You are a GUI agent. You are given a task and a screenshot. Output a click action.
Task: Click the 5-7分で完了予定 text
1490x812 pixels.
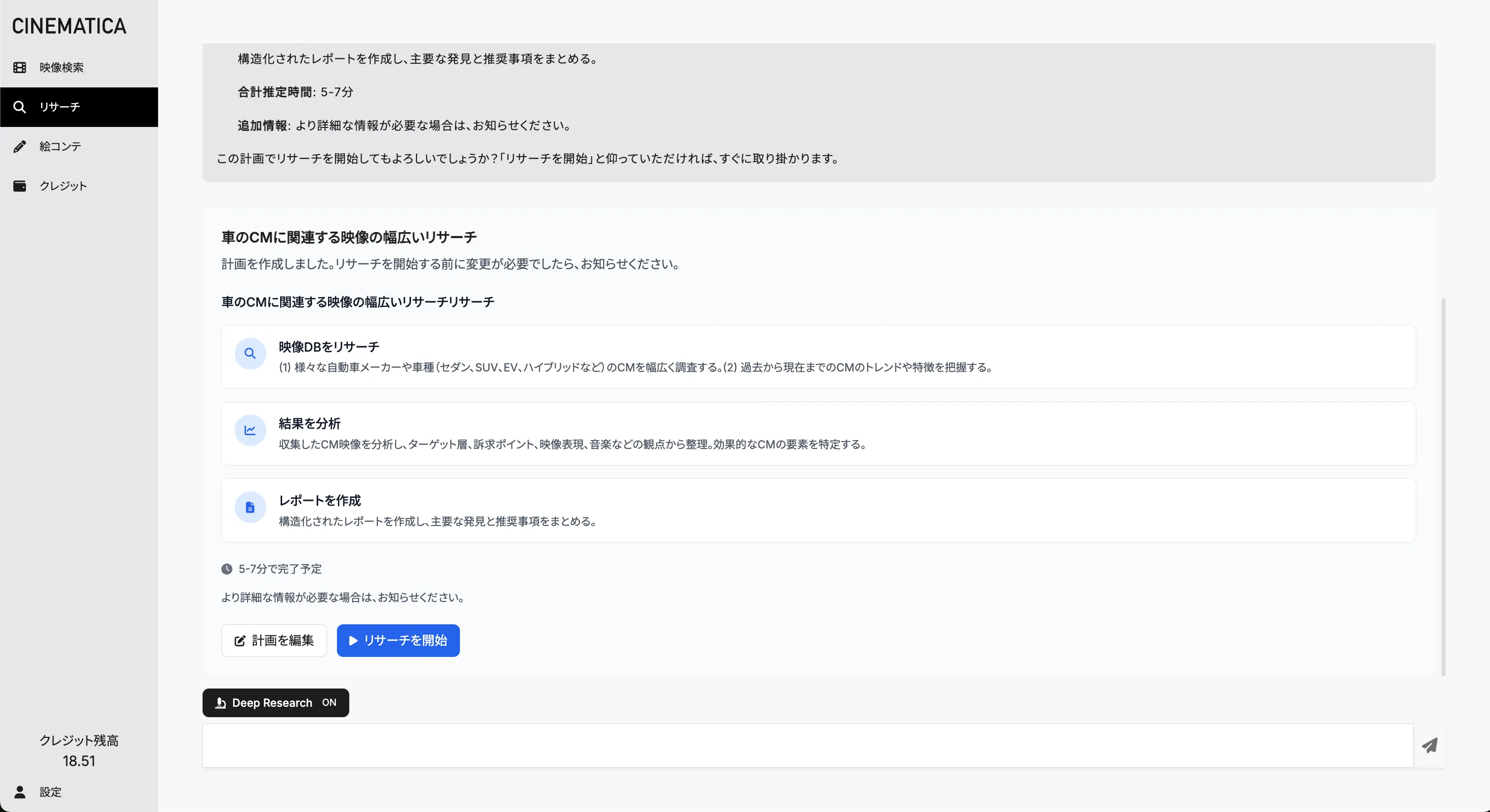coord(280,569)
